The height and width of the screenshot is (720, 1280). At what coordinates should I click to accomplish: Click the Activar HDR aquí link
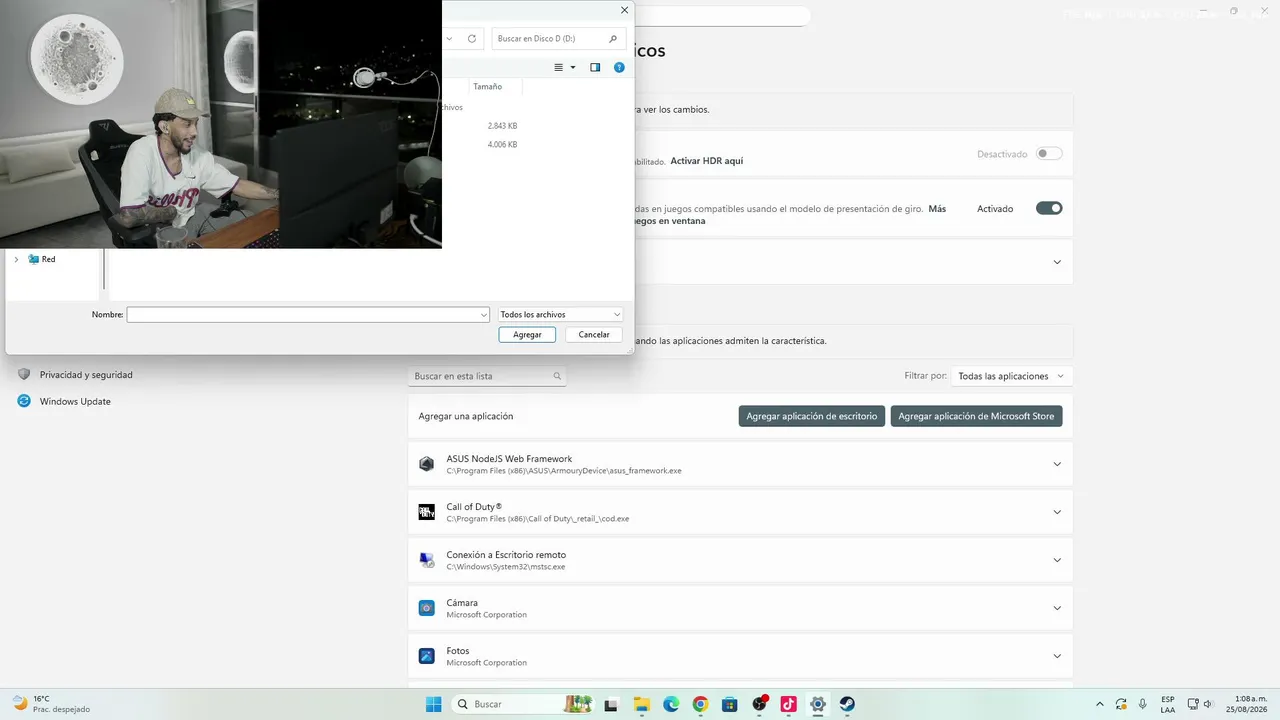coord(706,160)
